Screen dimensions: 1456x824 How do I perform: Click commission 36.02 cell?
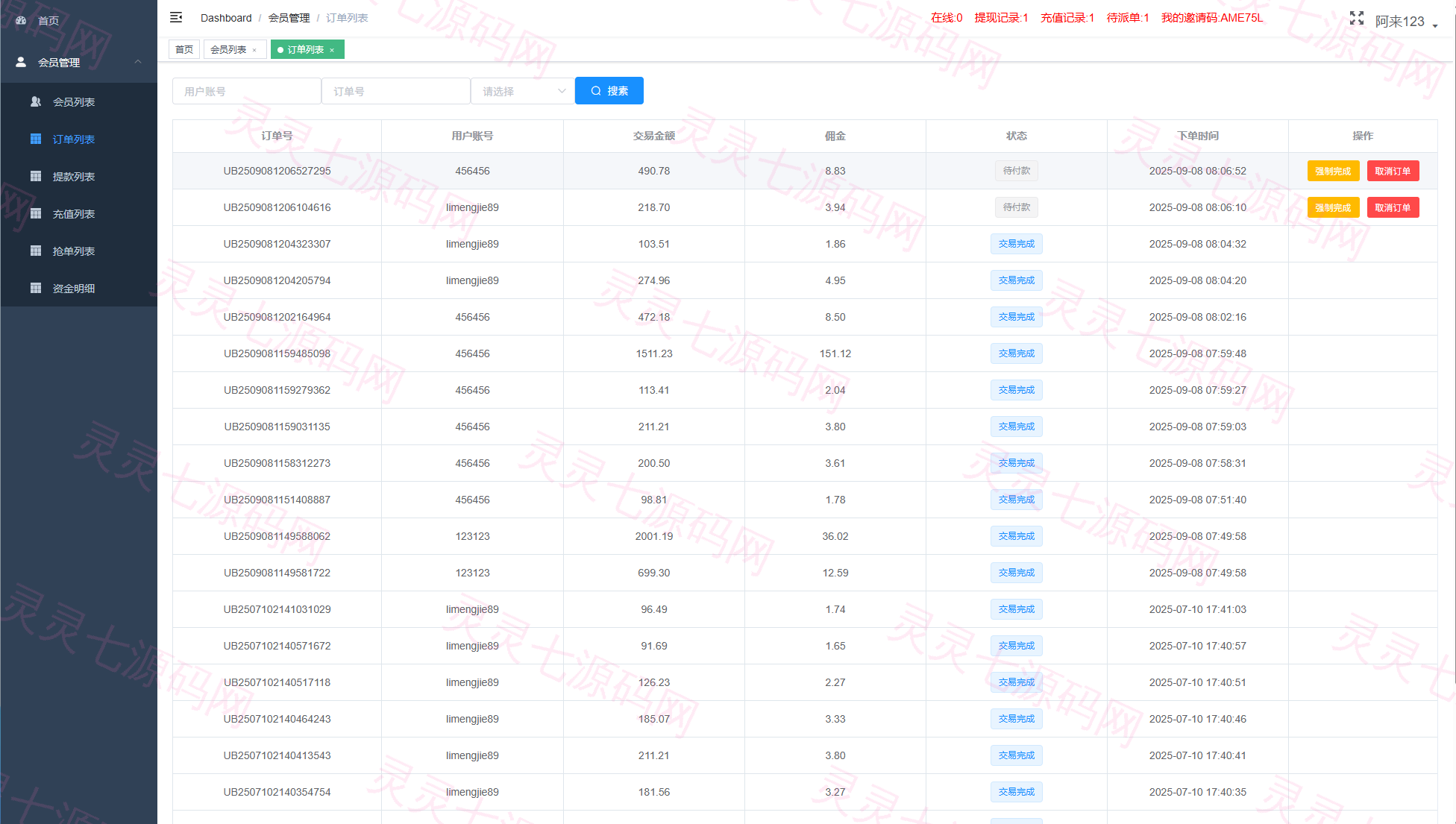(x=835, y=536)
